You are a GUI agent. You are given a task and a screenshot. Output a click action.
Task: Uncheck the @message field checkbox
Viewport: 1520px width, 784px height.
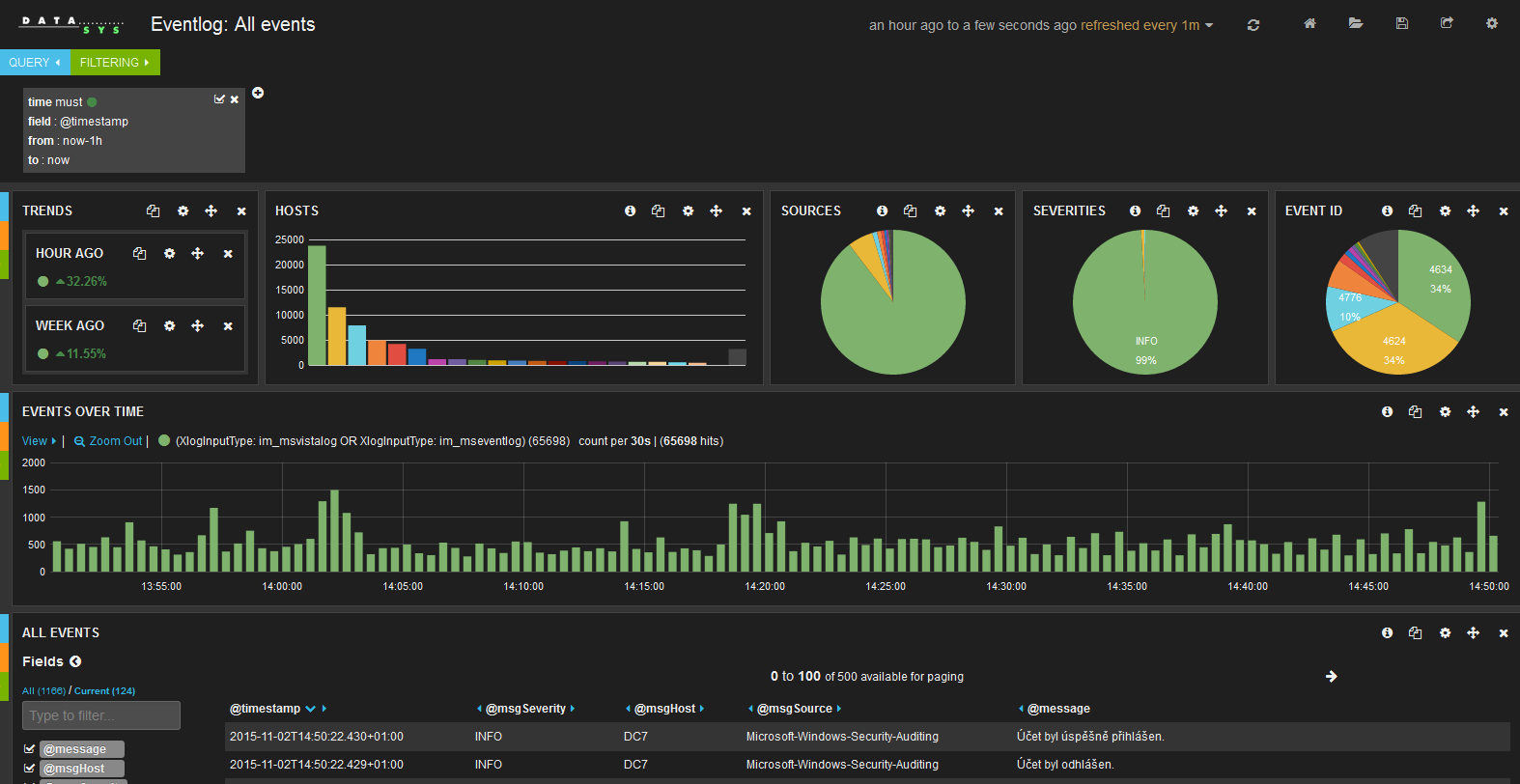point(29,748)
